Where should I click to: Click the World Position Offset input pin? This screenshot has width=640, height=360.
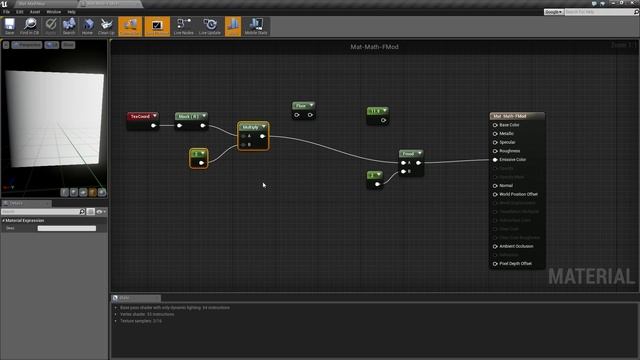pyautogui.click(x=495, y=194)
